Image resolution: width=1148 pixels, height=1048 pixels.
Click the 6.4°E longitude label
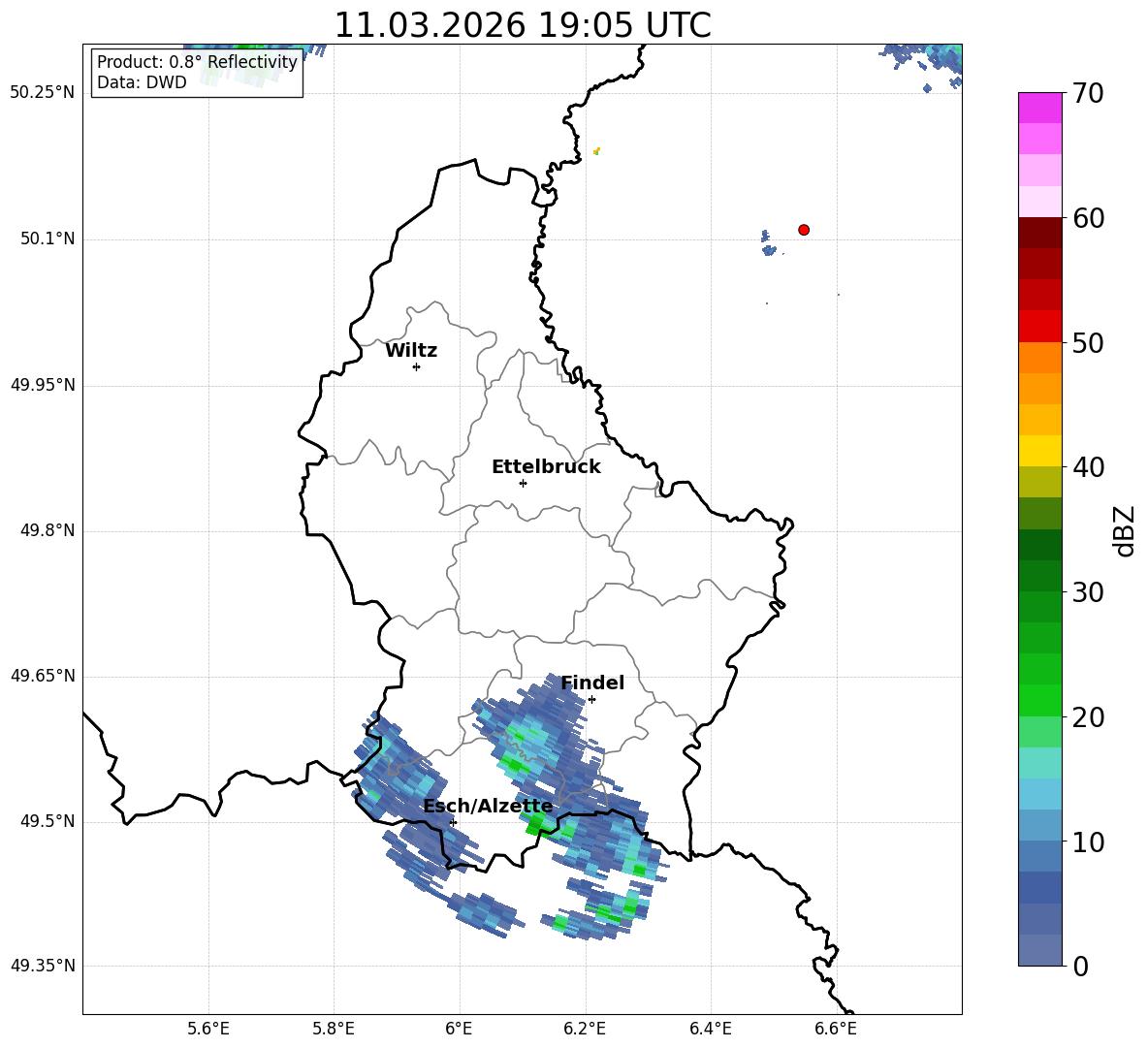pos(710,1029)
